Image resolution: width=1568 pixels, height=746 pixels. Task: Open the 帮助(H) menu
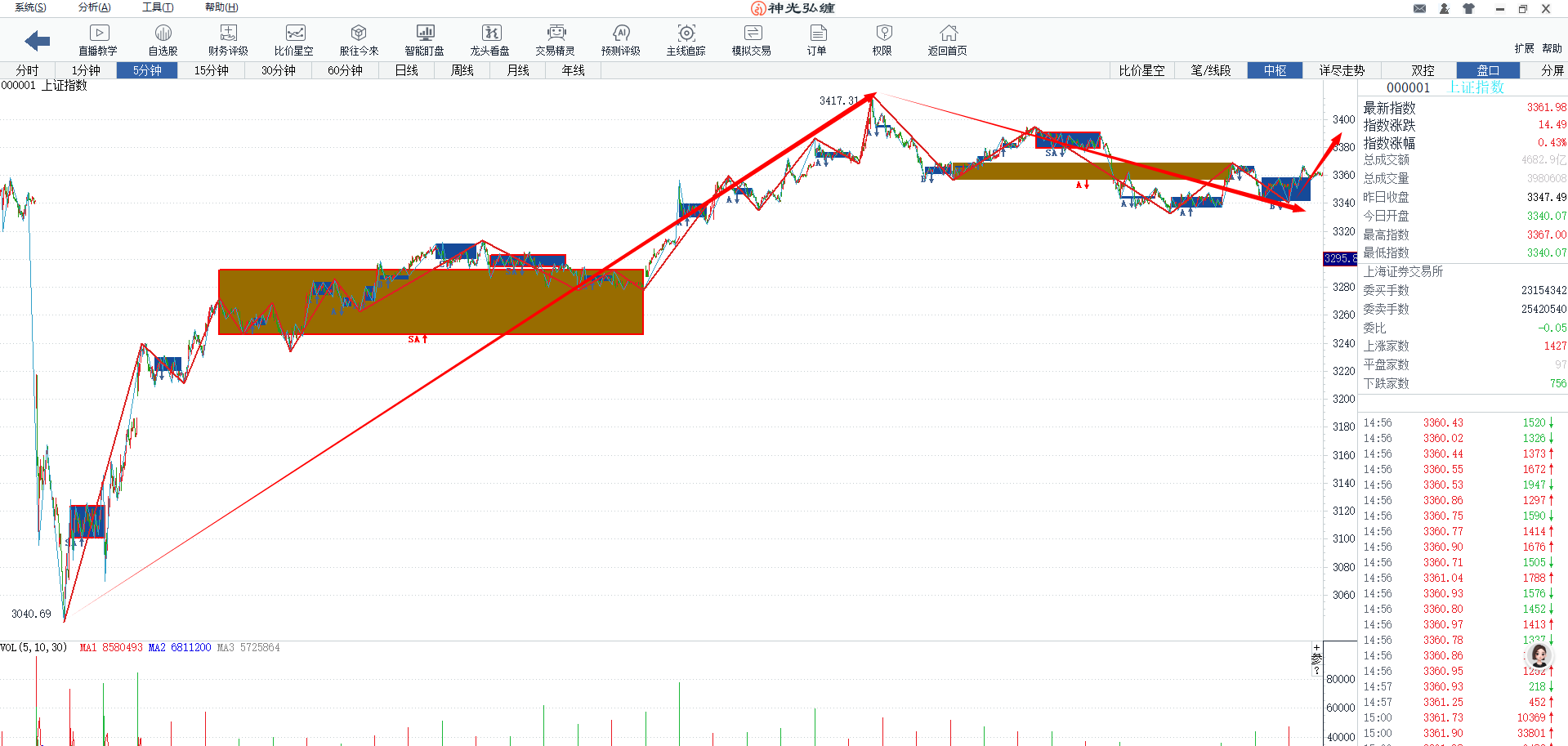(x=221, y=7)
